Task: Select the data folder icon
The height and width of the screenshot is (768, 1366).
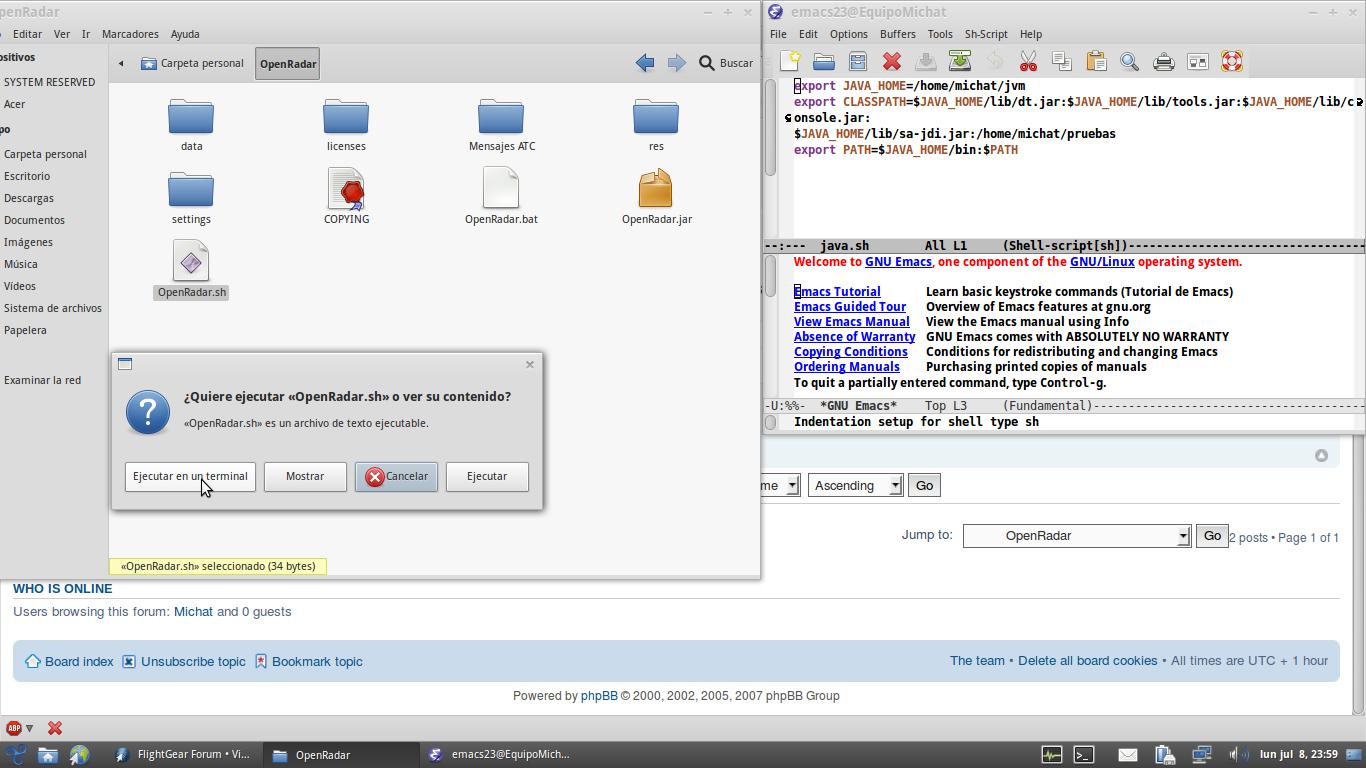Action: pyautogui.click(x=191, y=117)
